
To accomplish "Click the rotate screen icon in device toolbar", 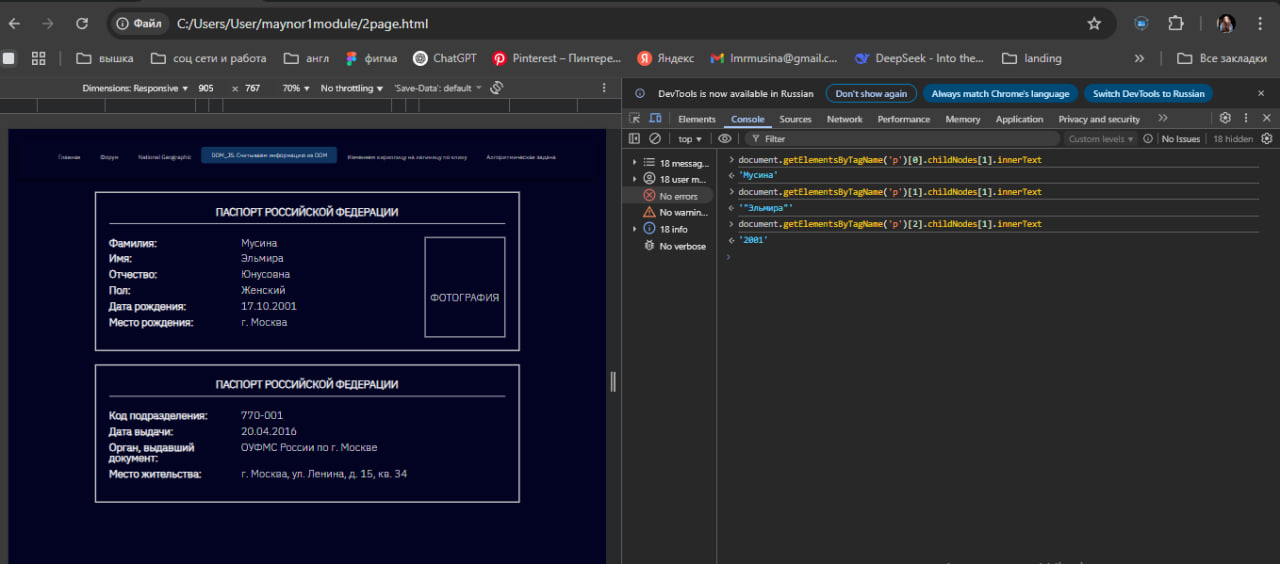I will [x=496, y=88].
